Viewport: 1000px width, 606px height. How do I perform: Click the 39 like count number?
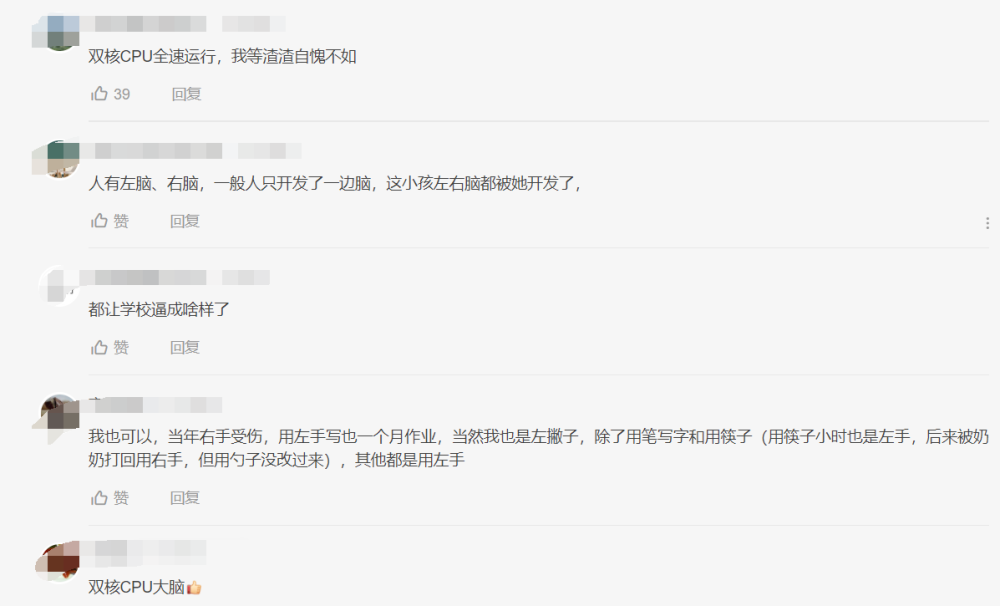(x=122, y=94)
